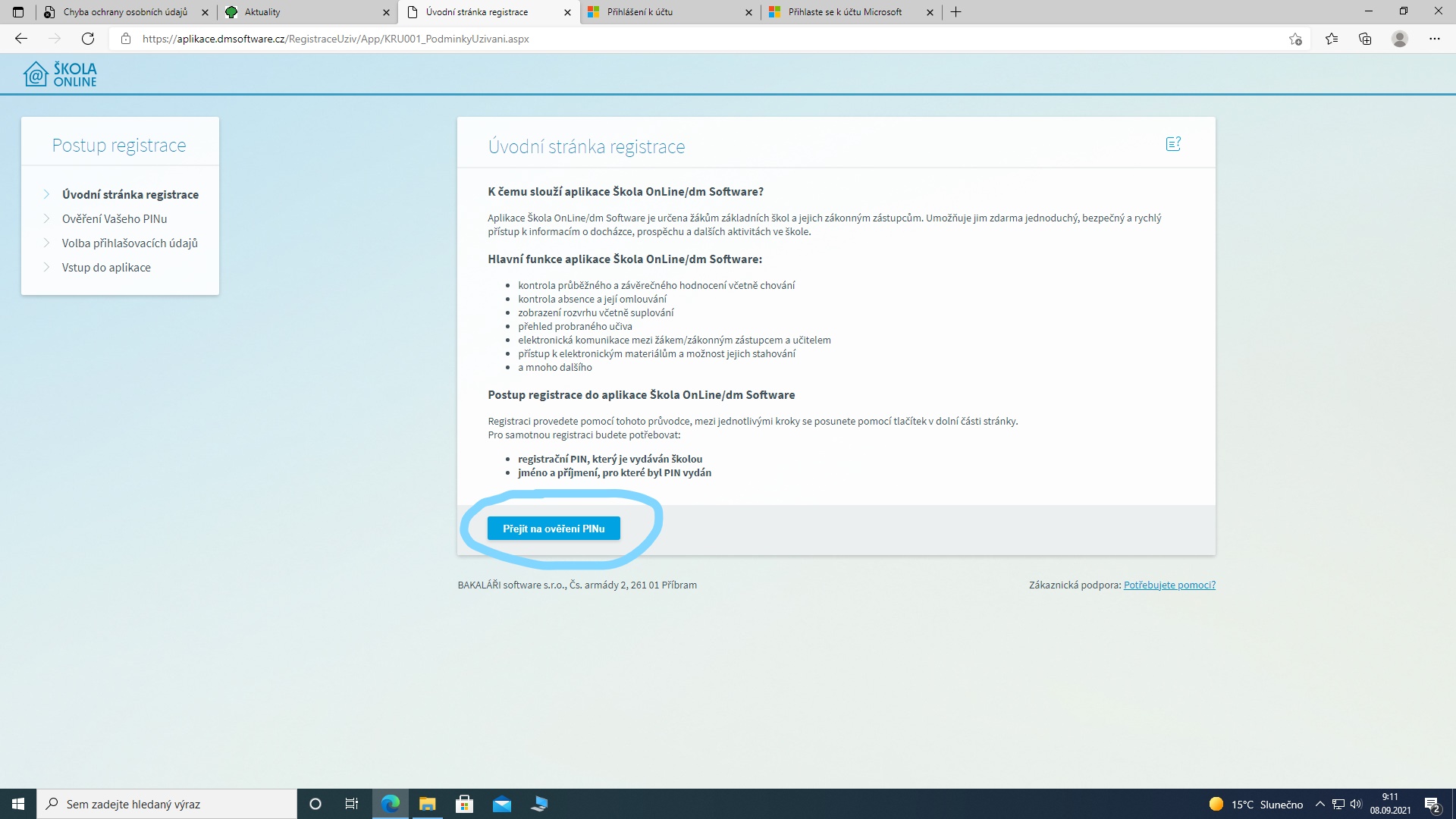The image size is (1456, 819).
Task: Close the Aktuality tab
Action: 386,12
